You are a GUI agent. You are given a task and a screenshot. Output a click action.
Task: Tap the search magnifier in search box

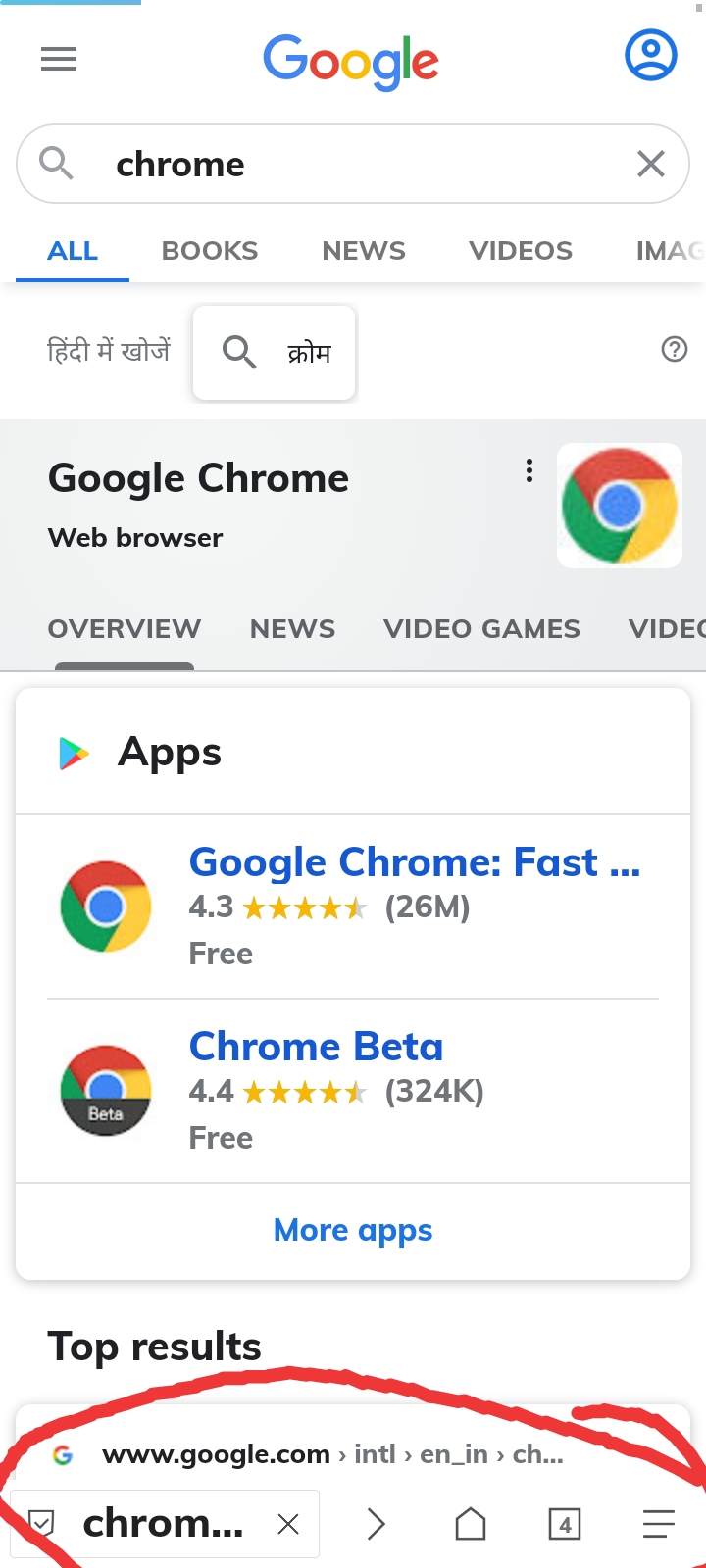[56, 163]
